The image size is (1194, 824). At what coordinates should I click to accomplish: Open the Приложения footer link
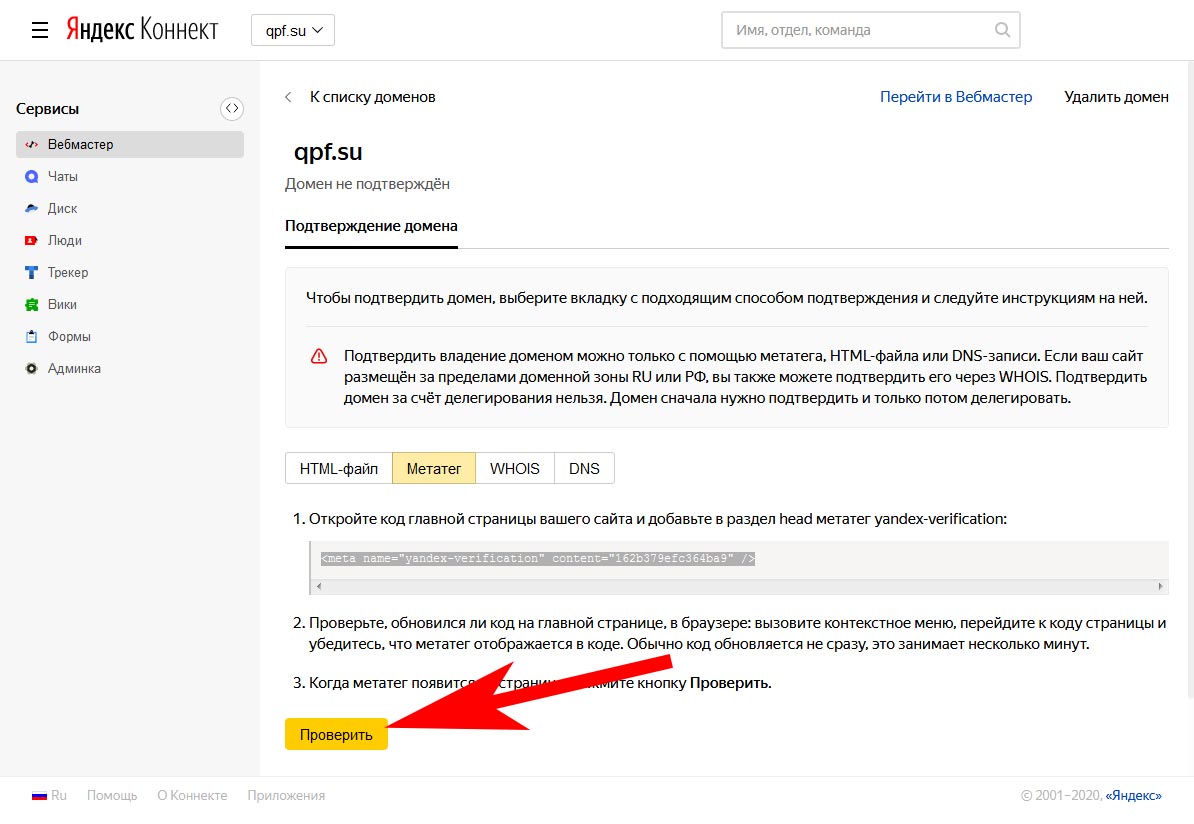(x=286, y=796)
